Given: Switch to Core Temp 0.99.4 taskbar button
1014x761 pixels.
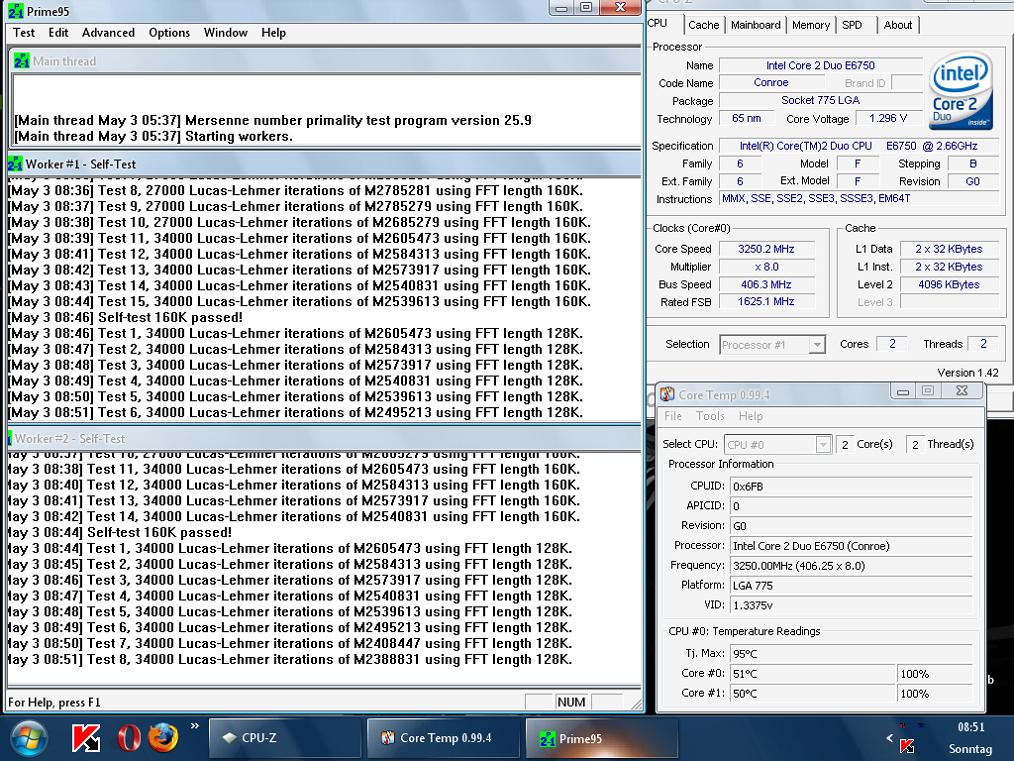Looking at the screenshot, I should point(443,738).
